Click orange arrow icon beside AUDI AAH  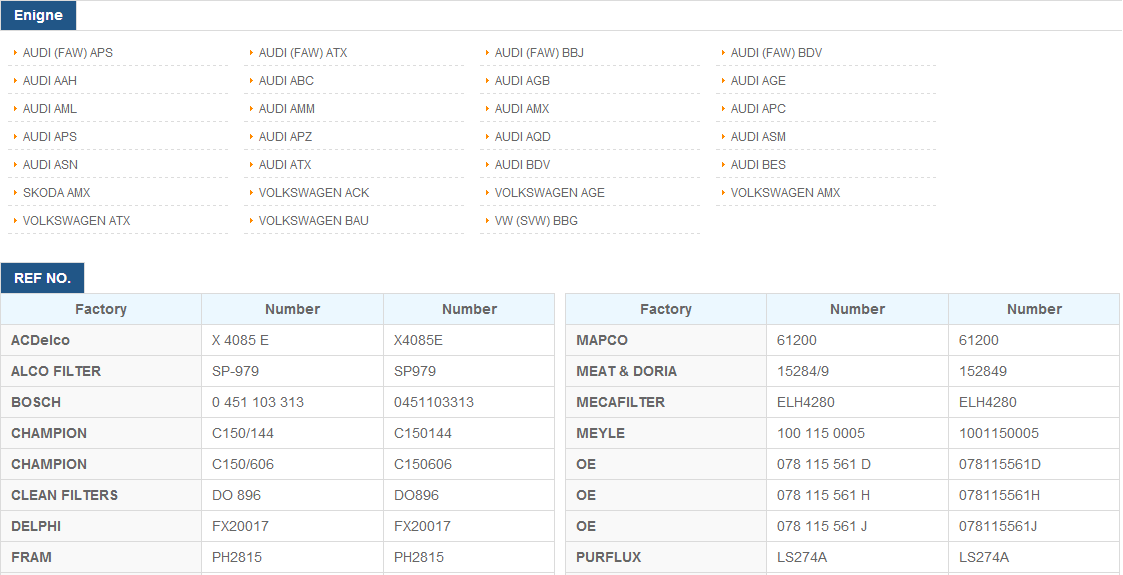15,80
